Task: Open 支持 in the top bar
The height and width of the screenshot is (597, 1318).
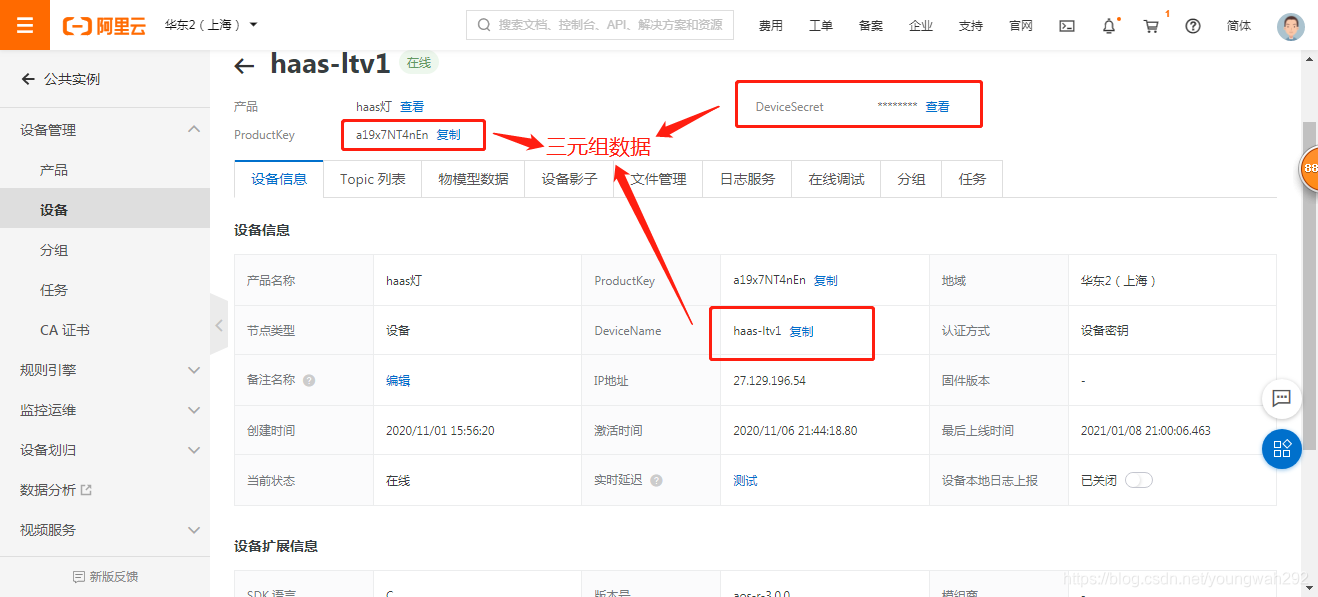Action: point(970,26)
